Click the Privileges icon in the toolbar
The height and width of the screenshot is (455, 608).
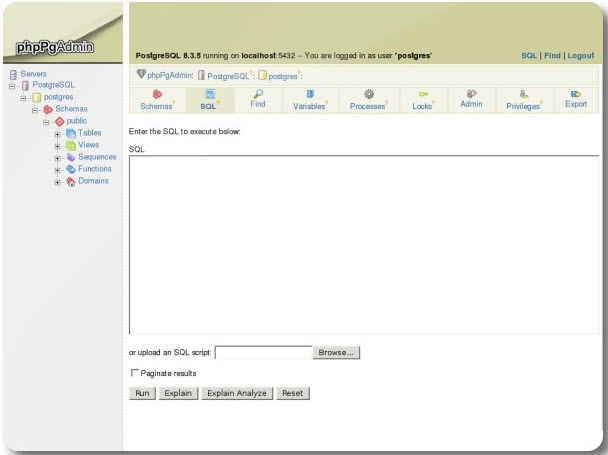523,93
